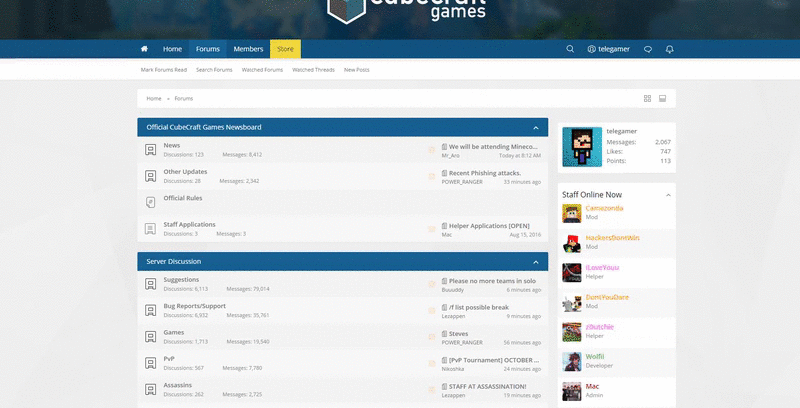Open the conversations speech bubble icon
Screen dimensions: 800x408
click(x=648, y=49)
